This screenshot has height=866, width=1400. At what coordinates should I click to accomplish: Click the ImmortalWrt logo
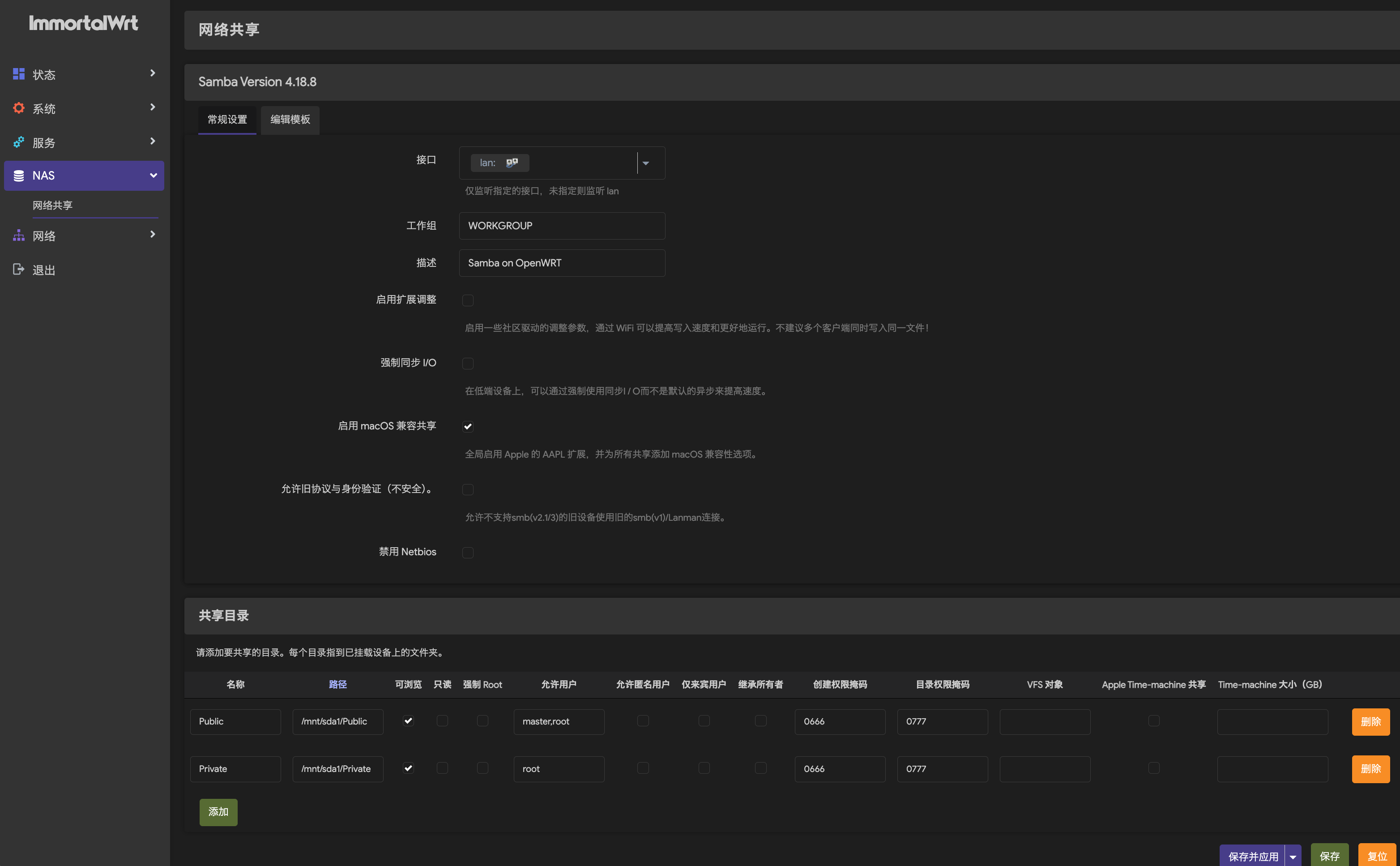point(84,23)
